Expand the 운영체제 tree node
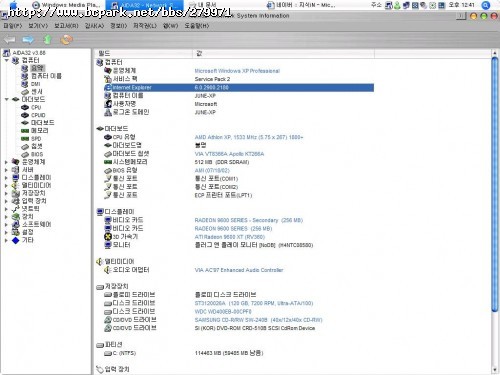500x375 pixels. [x=6, y=162]
